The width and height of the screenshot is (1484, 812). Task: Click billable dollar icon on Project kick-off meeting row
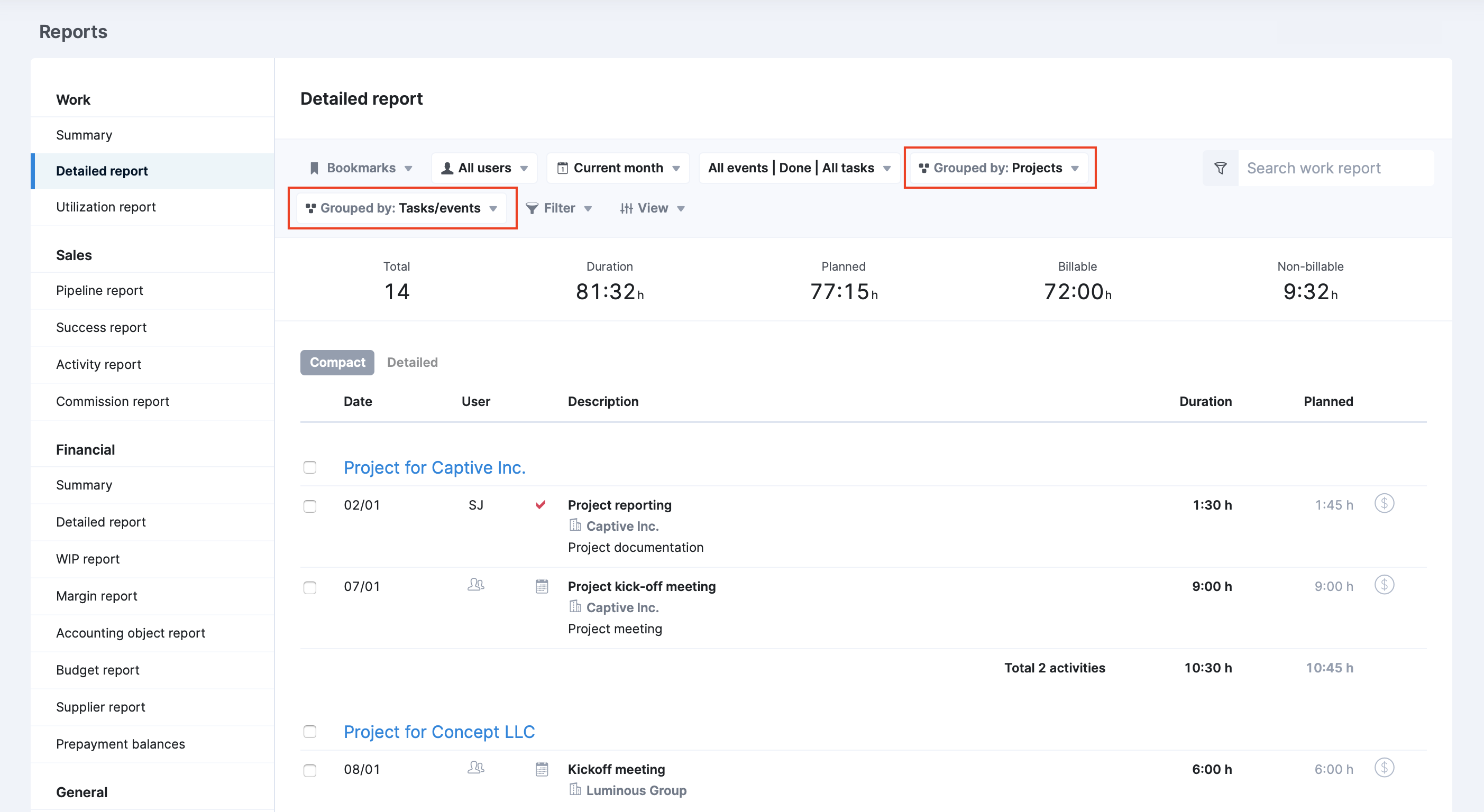click(x=1384, y=585)
